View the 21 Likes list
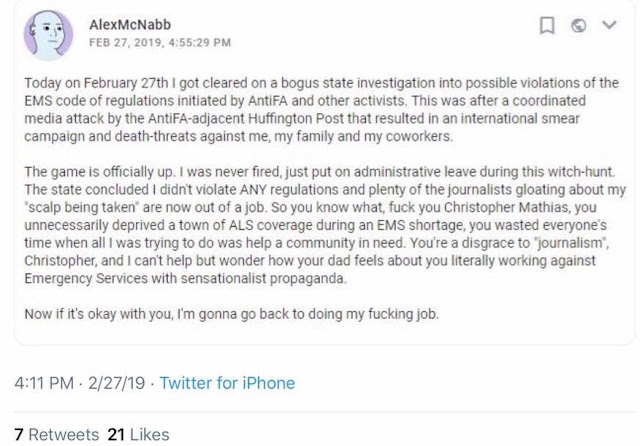The width and height of the screenshot is (640, 446). tap(138, 435)
